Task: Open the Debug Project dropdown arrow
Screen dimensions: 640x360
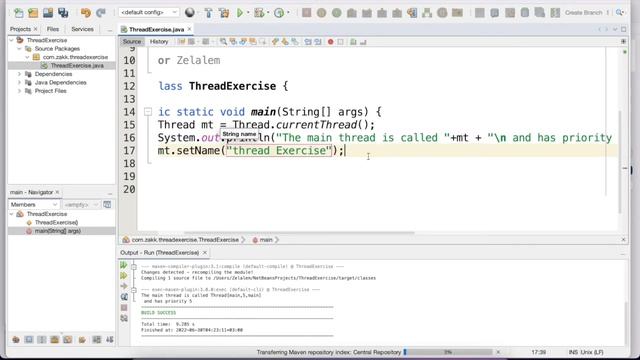Action: (268, 13)
